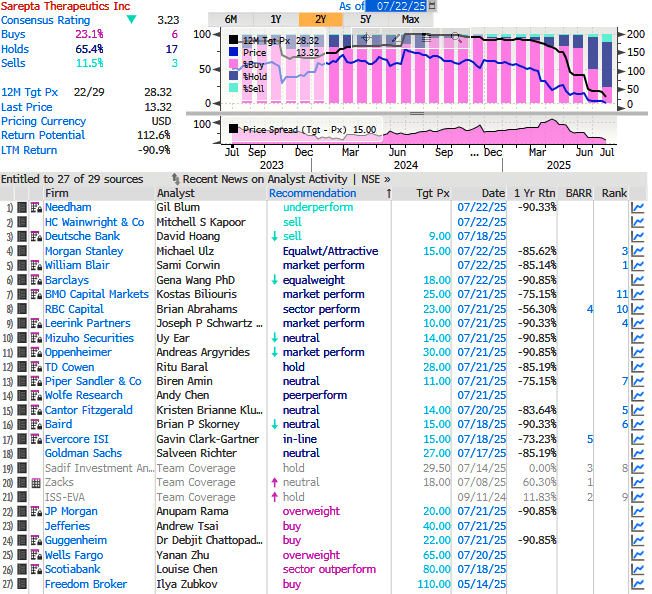Image resolution: width=652 pixels, height=594 pixels.
Task: Switch chart range to 5Y tab
Action: [x=365, y=19]
